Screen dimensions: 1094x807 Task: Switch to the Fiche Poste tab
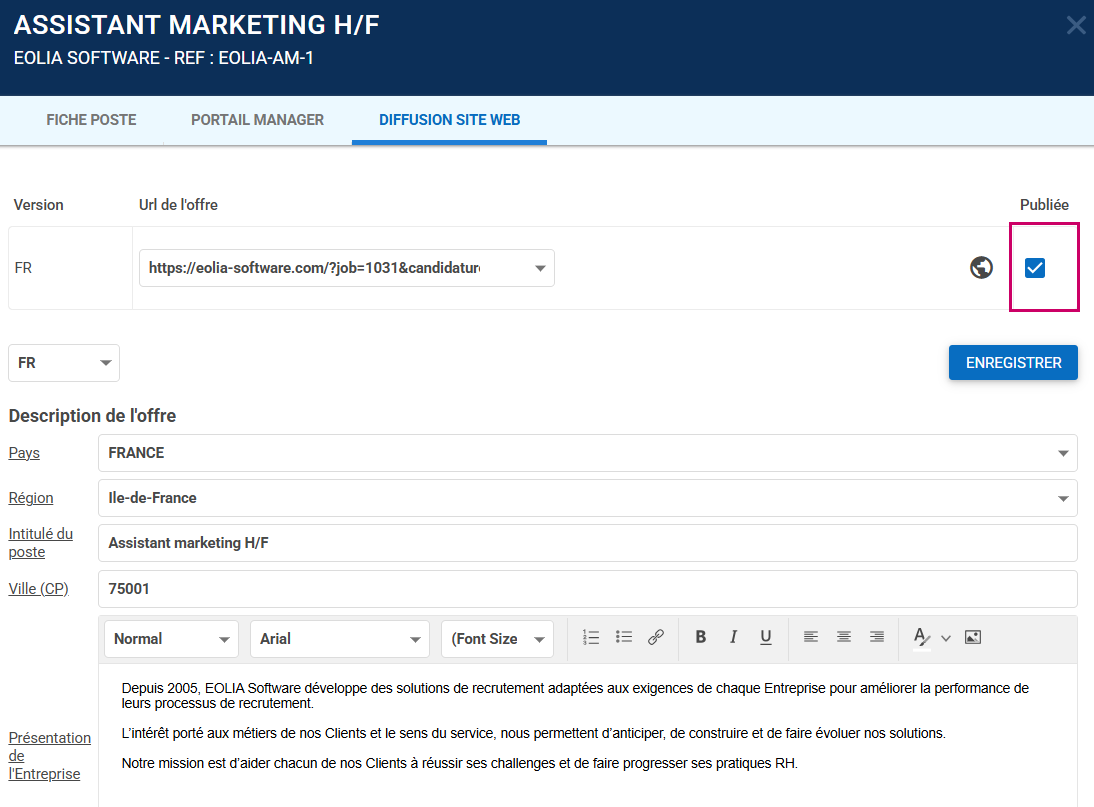(x=91, y=120)
